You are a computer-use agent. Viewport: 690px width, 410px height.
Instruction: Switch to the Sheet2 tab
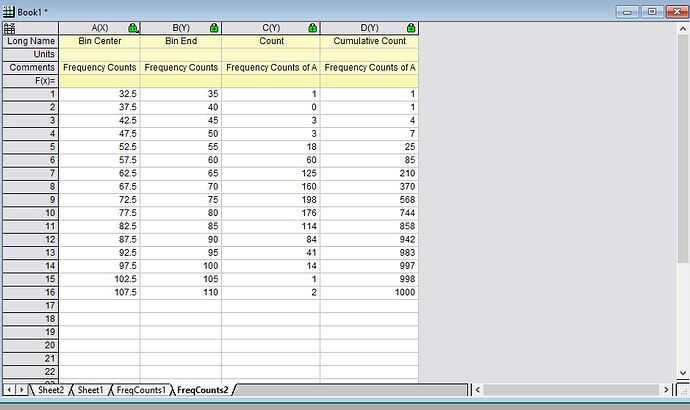tap(51, 390)
